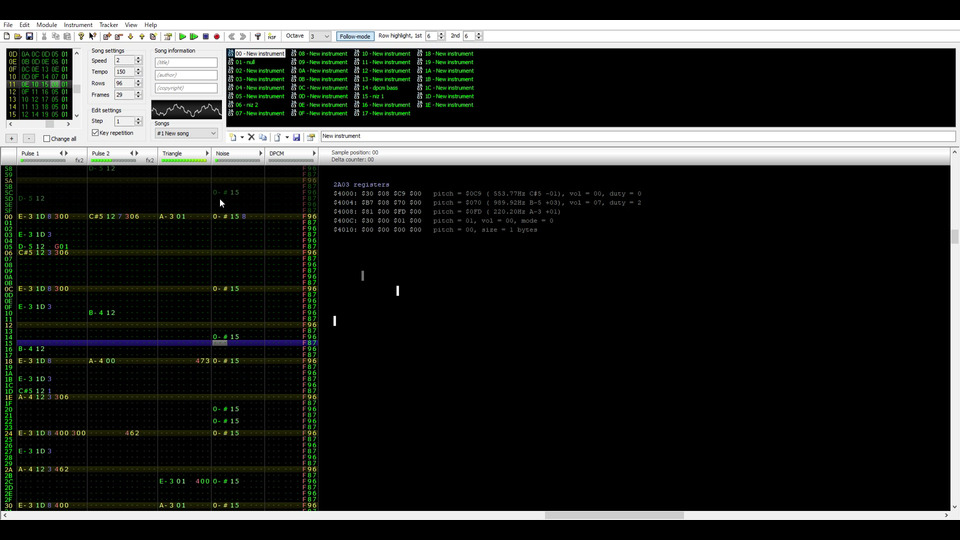Enable the Change all checkbox
This screenshot has height=540, width=960.
pyautogui.click(x=47, y=139)
